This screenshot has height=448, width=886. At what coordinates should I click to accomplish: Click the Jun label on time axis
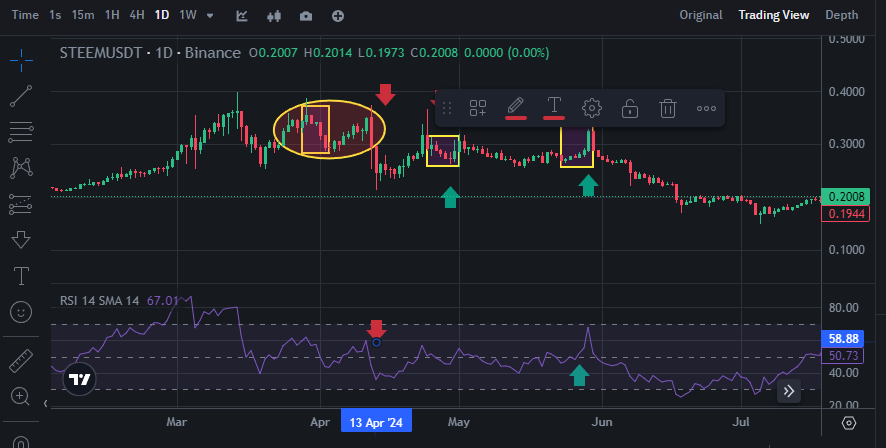[602, 423]
